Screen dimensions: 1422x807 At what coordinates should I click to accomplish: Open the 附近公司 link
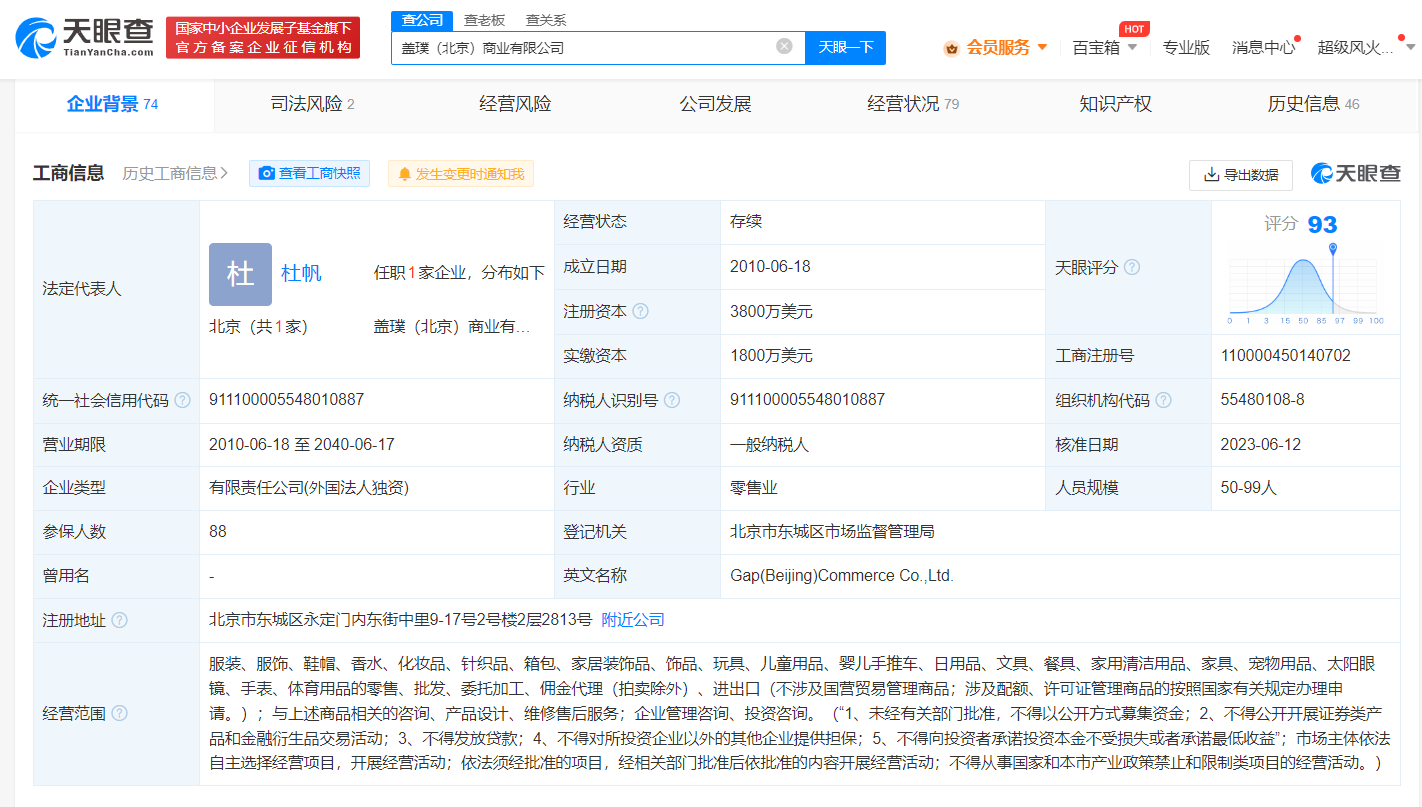coord(633,620)
